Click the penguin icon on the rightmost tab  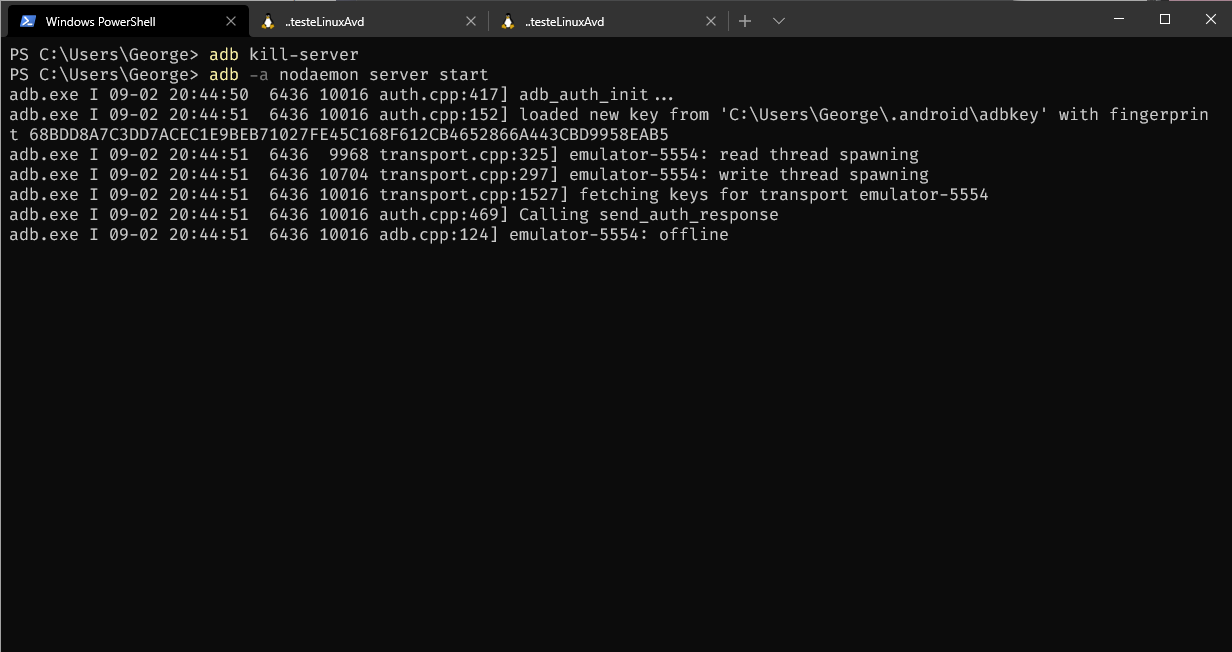(508, 21)
